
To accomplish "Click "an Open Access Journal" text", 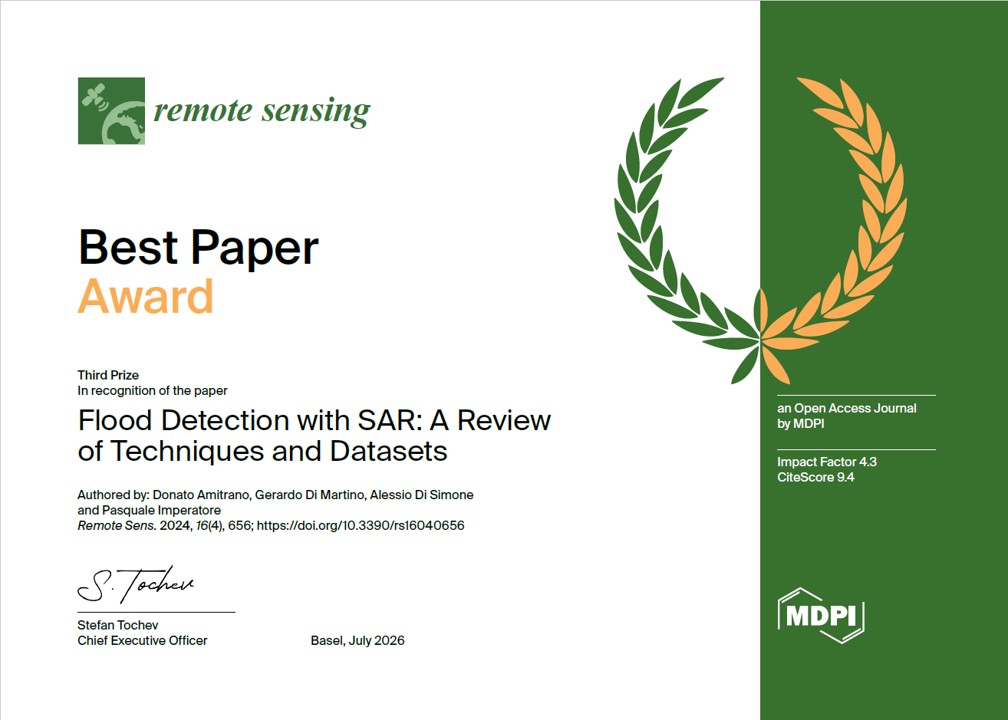I will tap(847, 408).
